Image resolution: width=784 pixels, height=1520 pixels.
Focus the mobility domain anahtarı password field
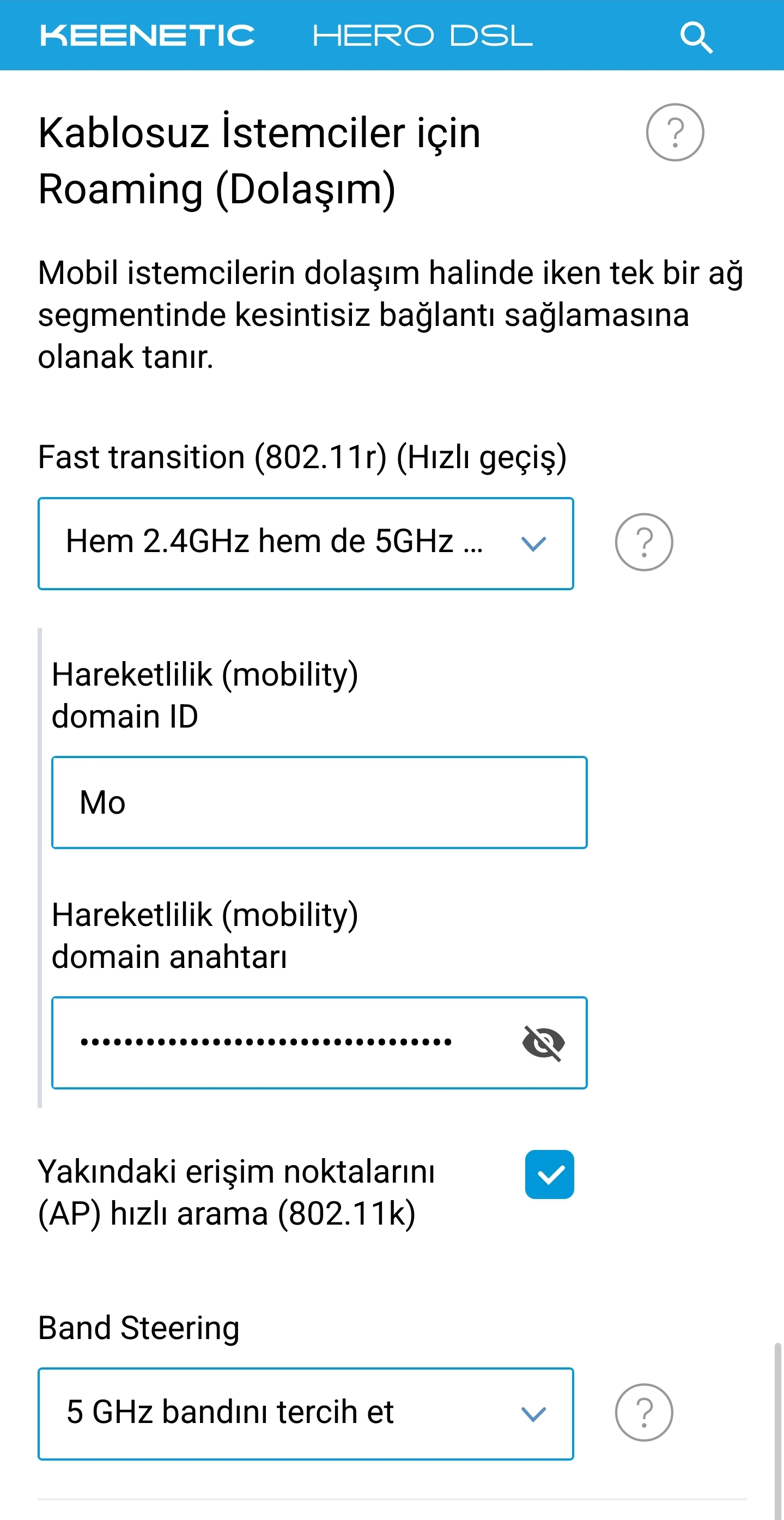point(319,1043)
